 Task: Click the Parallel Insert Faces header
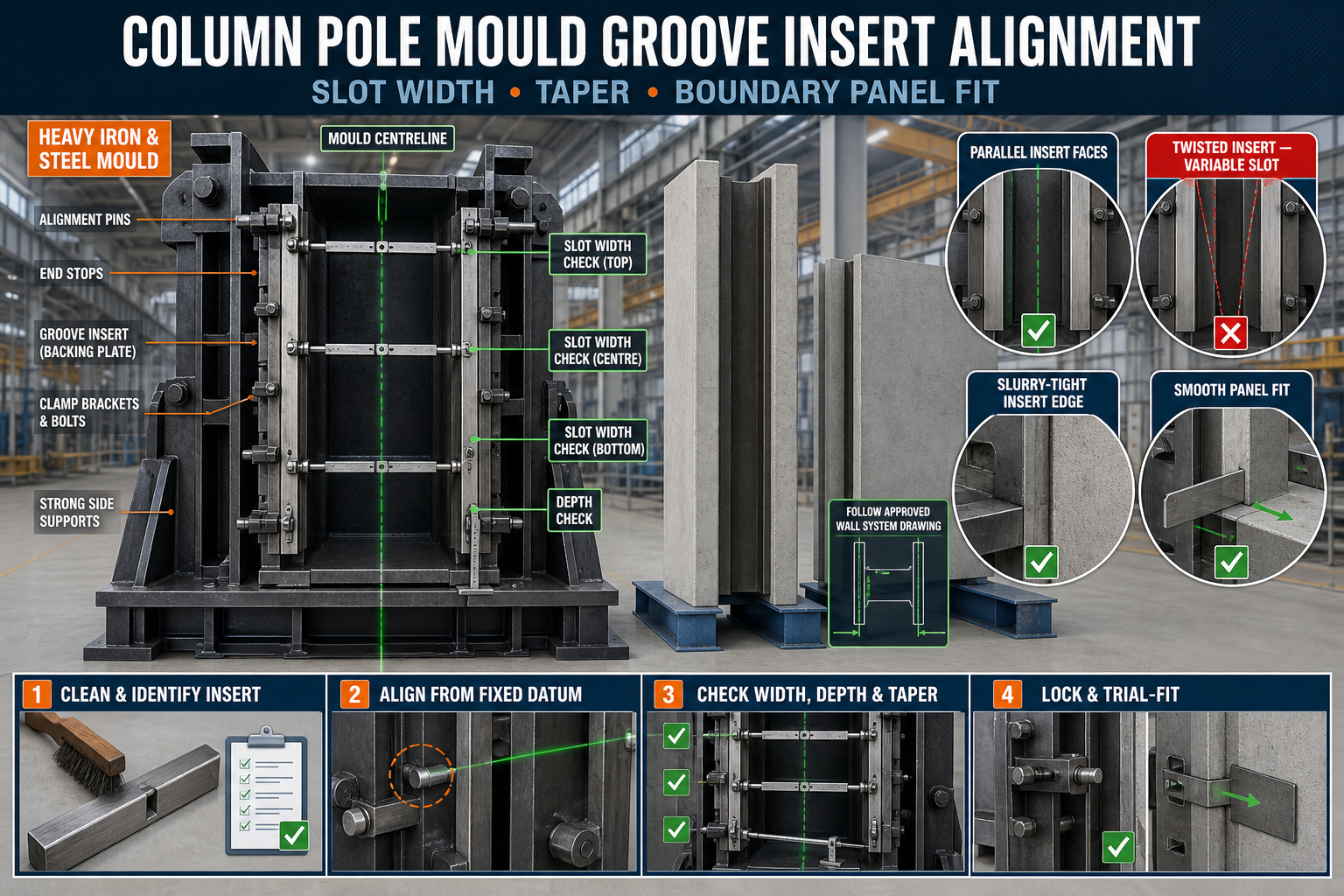coord(1039,152)
